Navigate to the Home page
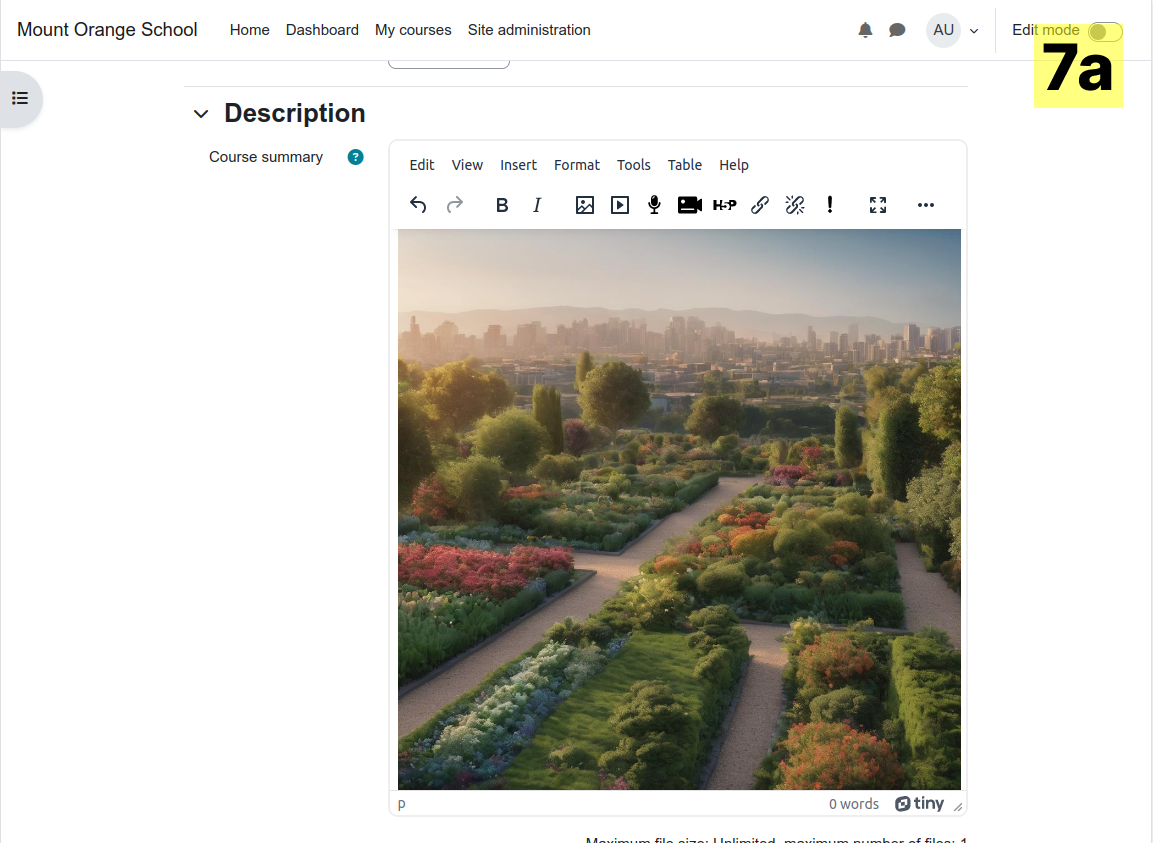 click(249, 30)
